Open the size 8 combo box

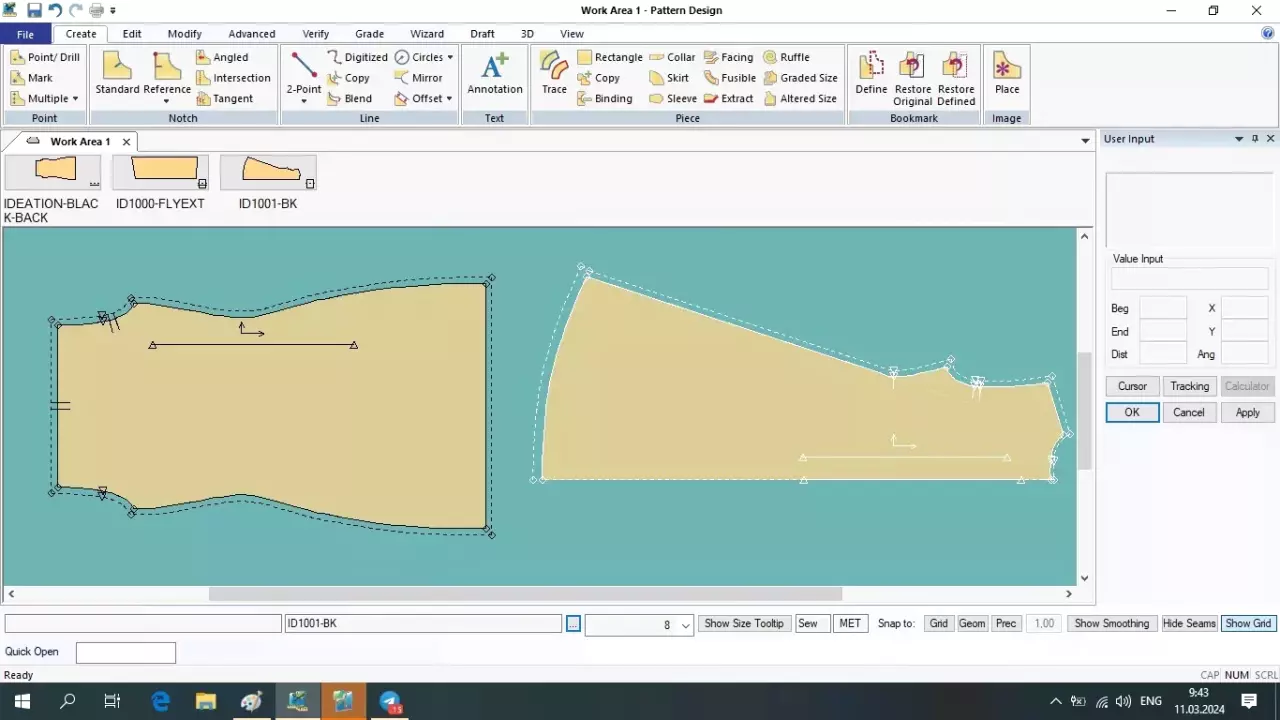point(686,625)
